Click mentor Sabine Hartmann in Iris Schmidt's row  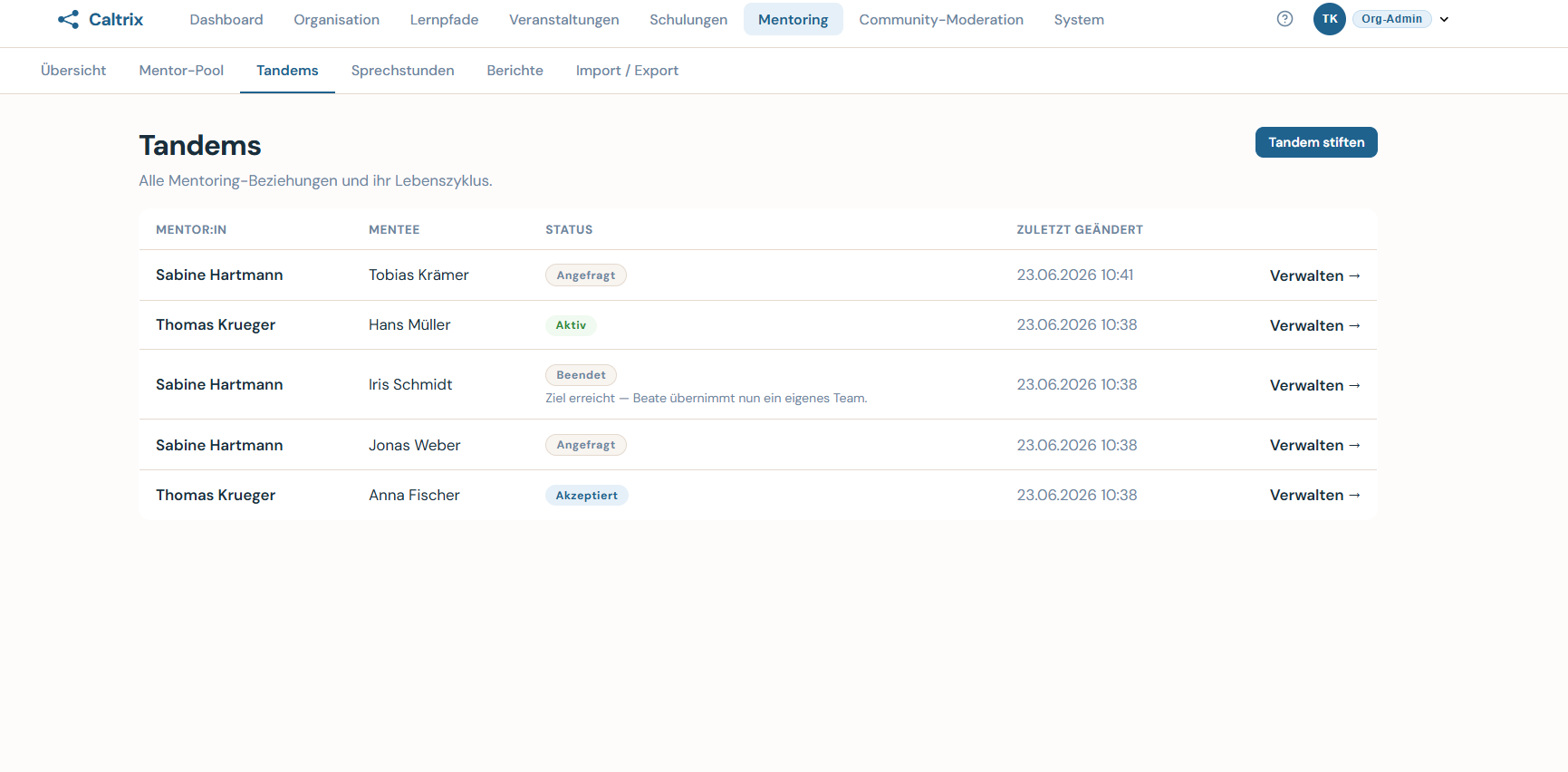click(219, 385)
